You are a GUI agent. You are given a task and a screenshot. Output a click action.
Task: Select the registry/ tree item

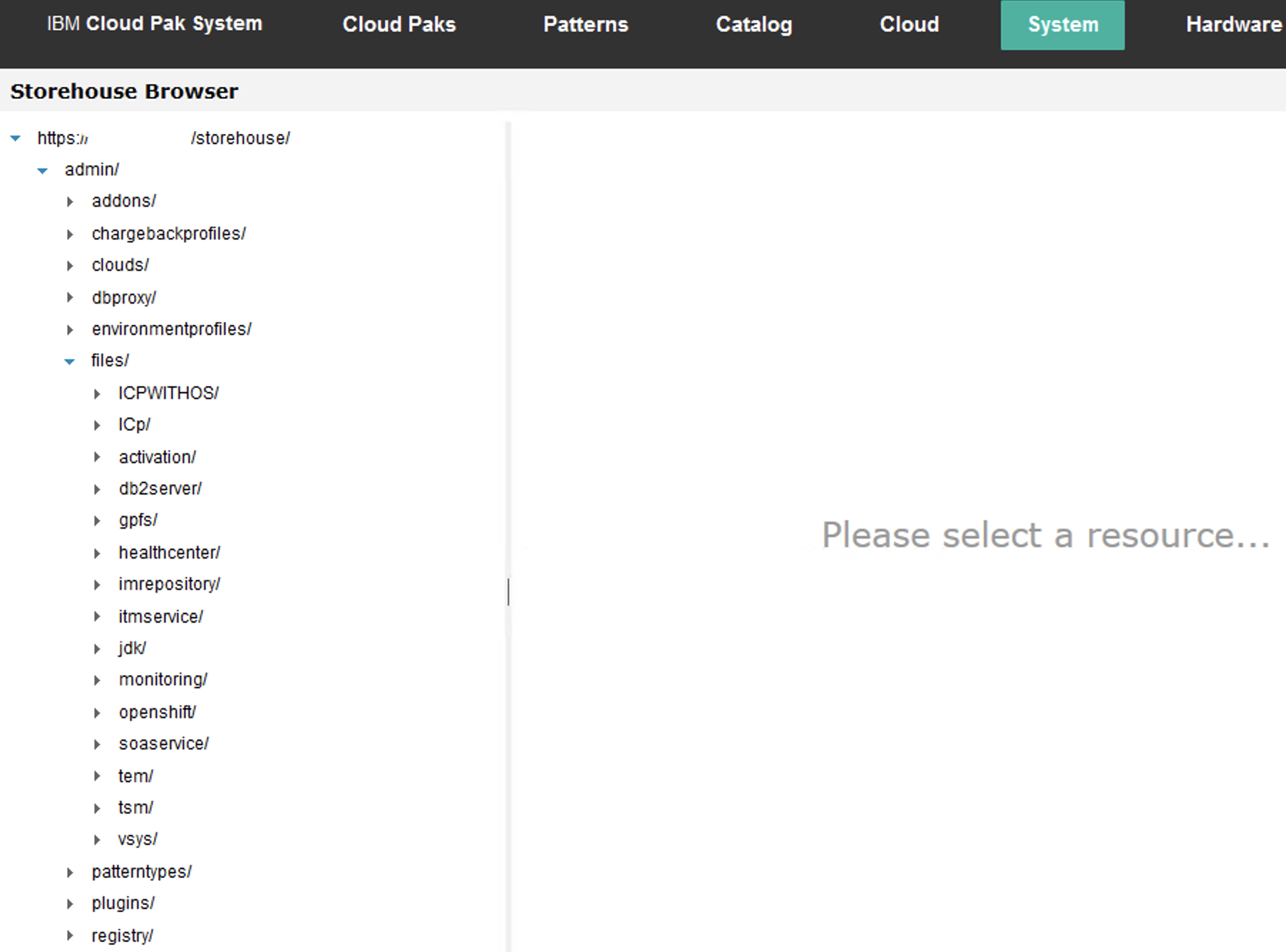[123, 936]
